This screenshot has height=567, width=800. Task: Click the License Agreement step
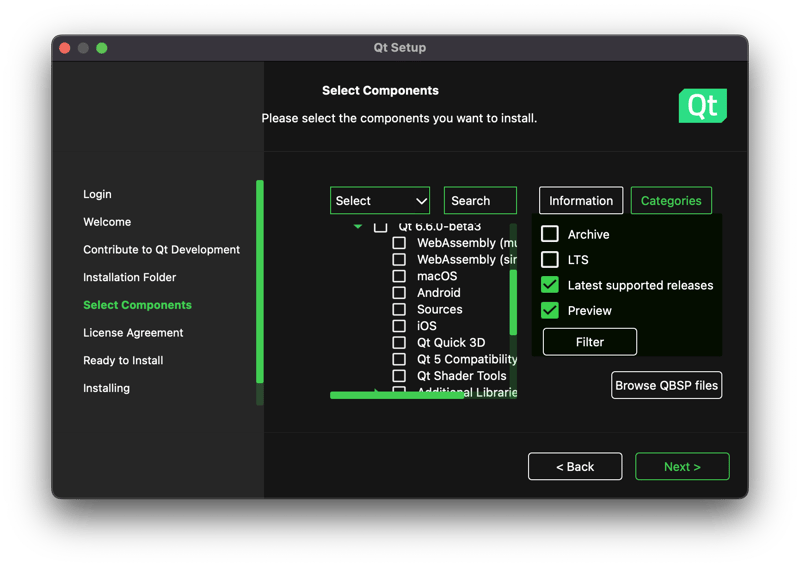(x=133, y=332)
